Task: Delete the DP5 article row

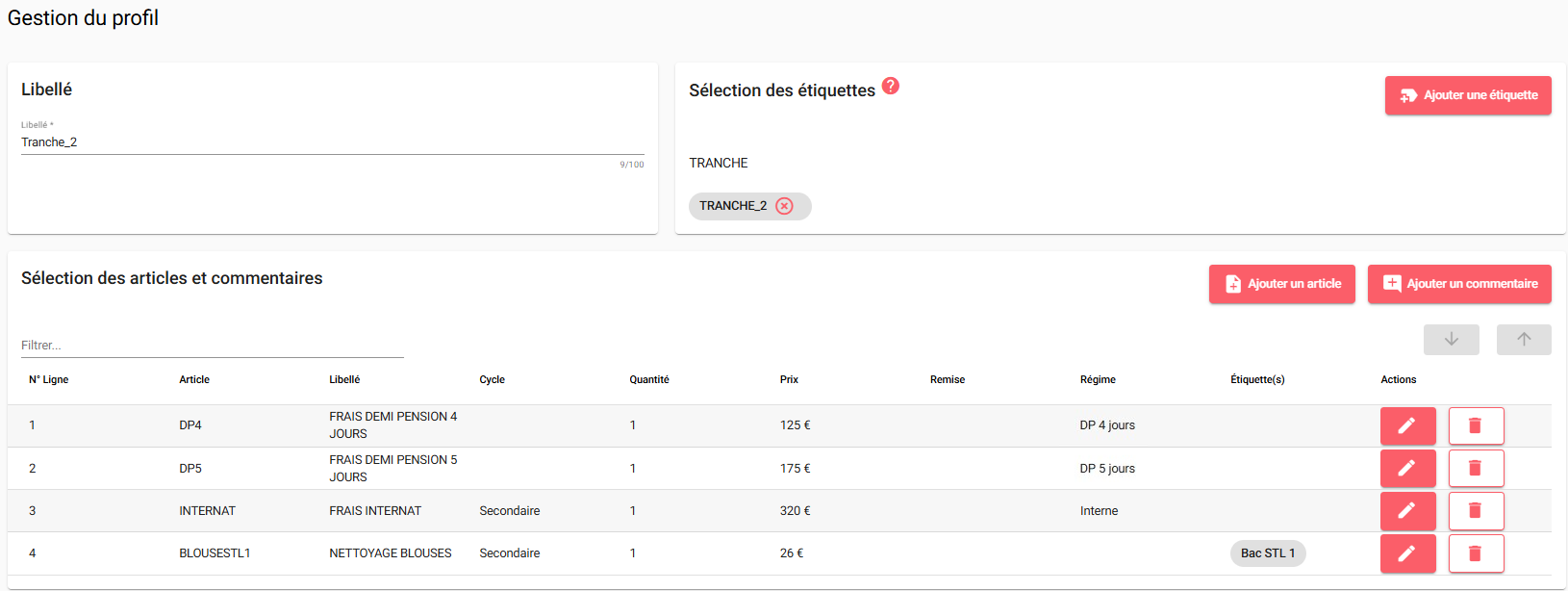Action: [1476, 469]
